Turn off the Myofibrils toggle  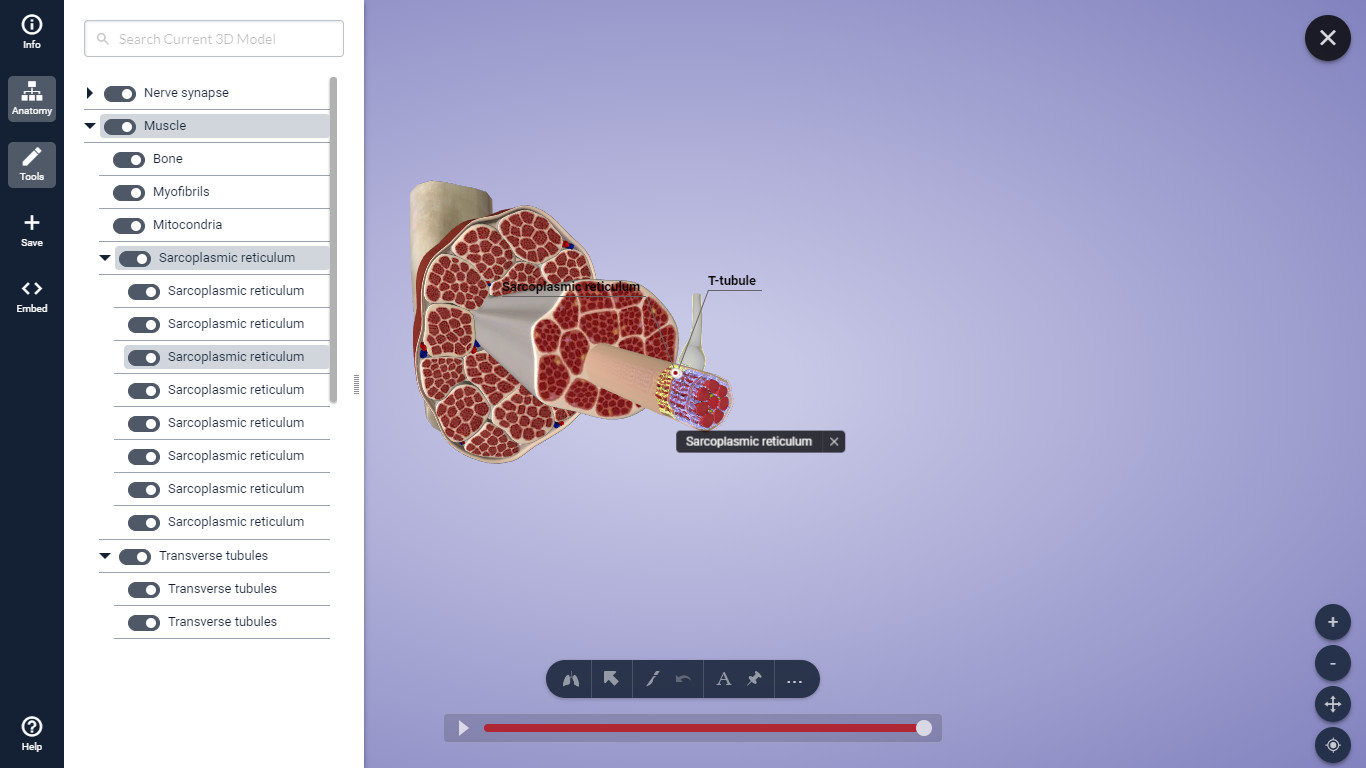(129, 192)
